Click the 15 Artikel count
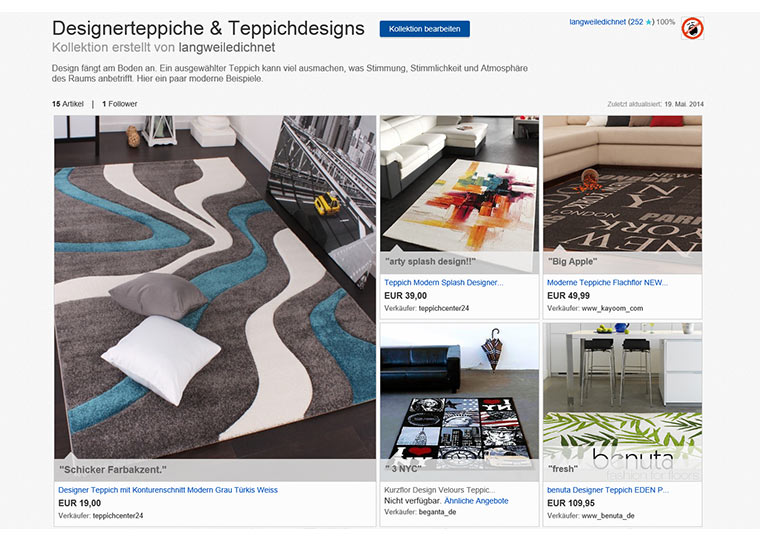Viewport: 760px width, 542px height. click(68, 104)
